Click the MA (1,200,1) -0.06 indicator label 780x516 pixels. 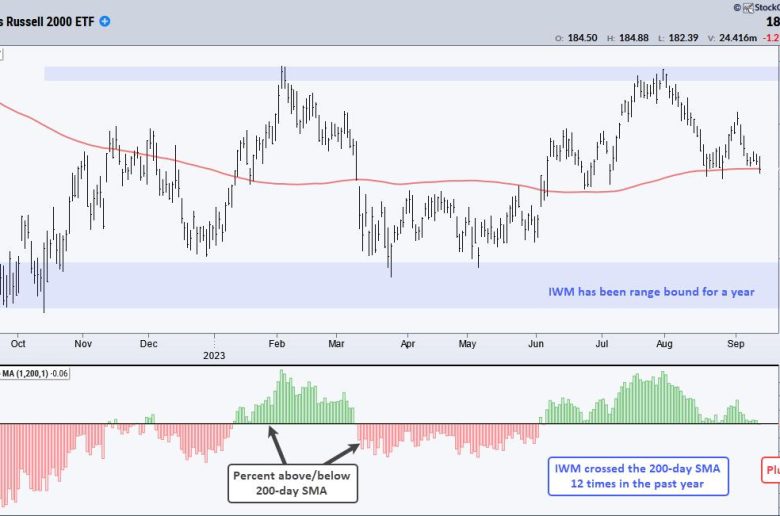pos(35,373)
